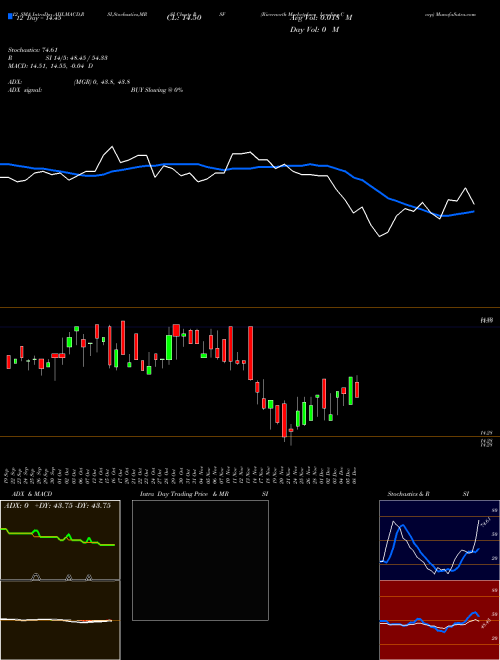Open the blue Stochastics chart panel
This screenshot has width=500, height=660.
pos(439,540)
